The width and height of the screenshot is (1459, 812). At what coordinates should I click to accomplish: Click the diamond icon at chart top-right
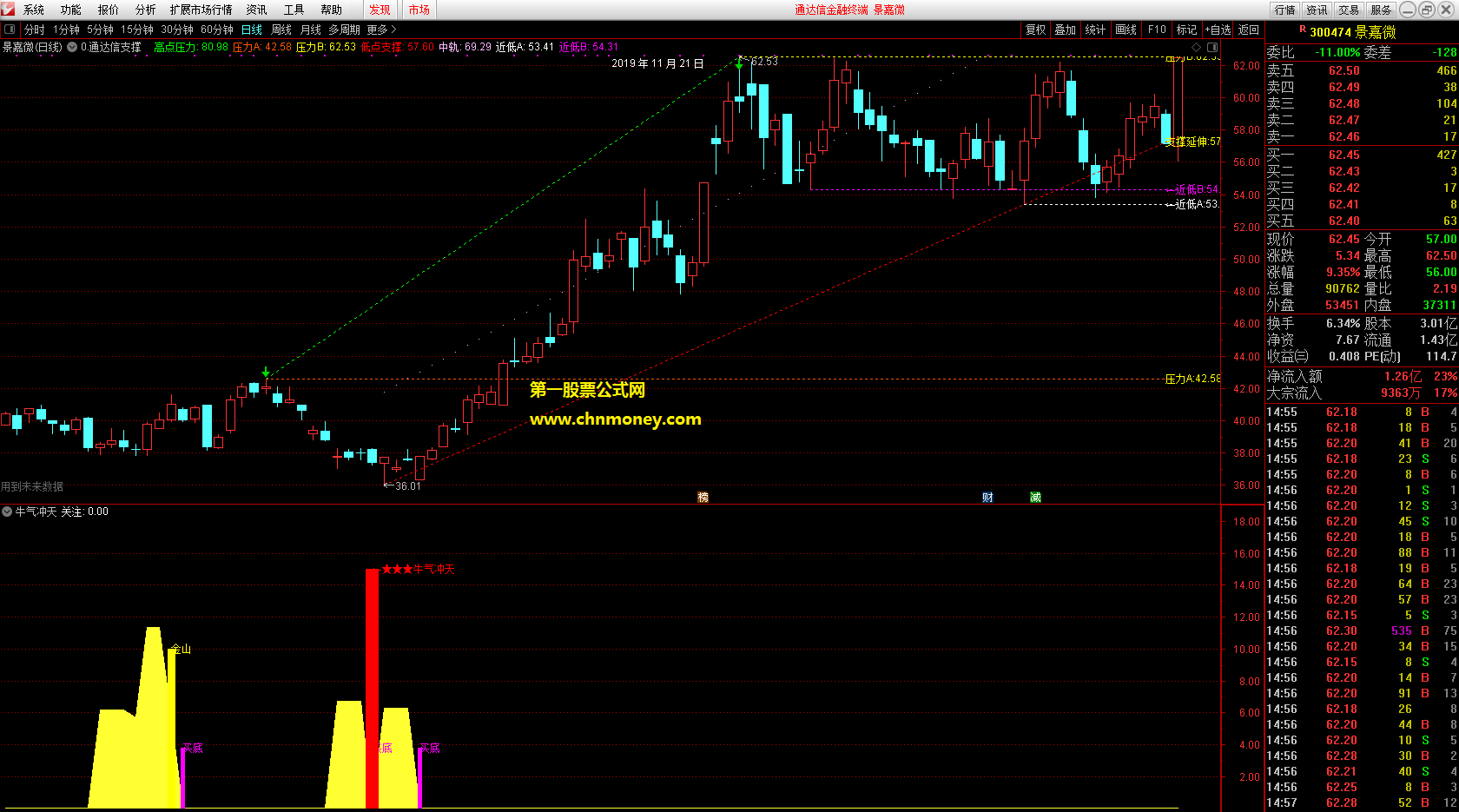(x=1196, y=47)
